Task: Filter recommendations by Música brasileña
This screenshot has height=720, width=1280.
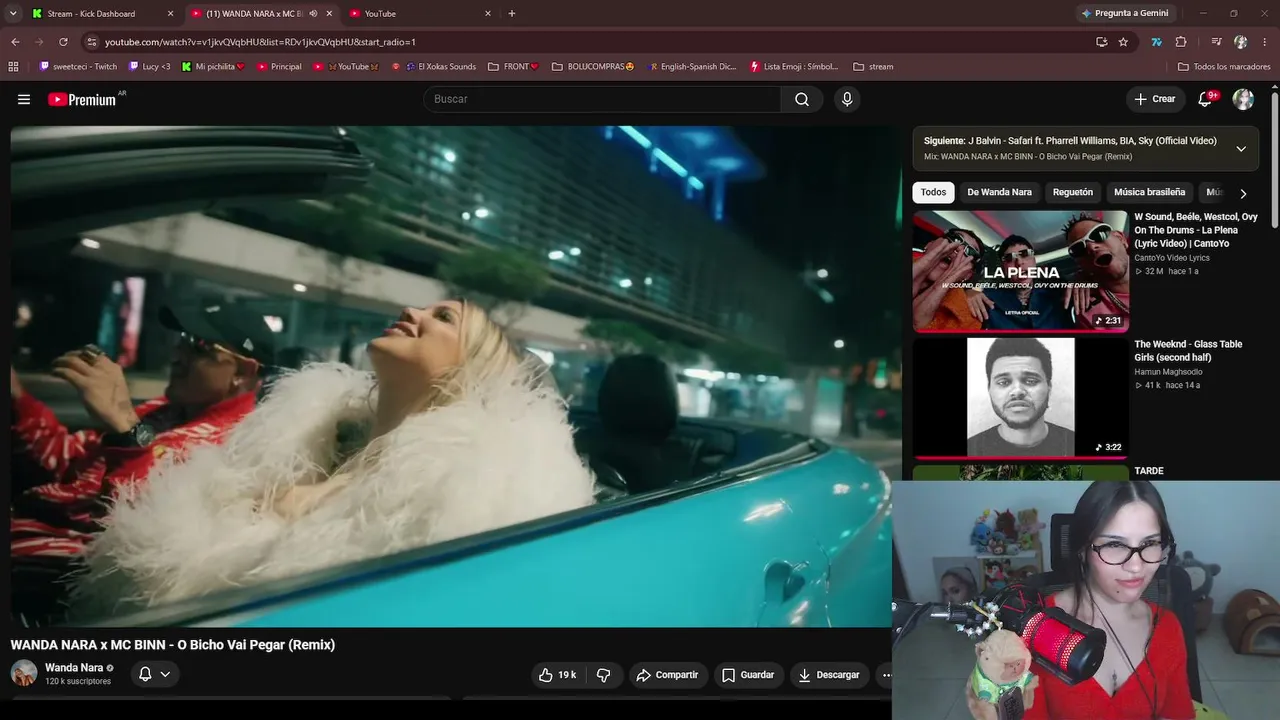Action: click(1149, 192)
